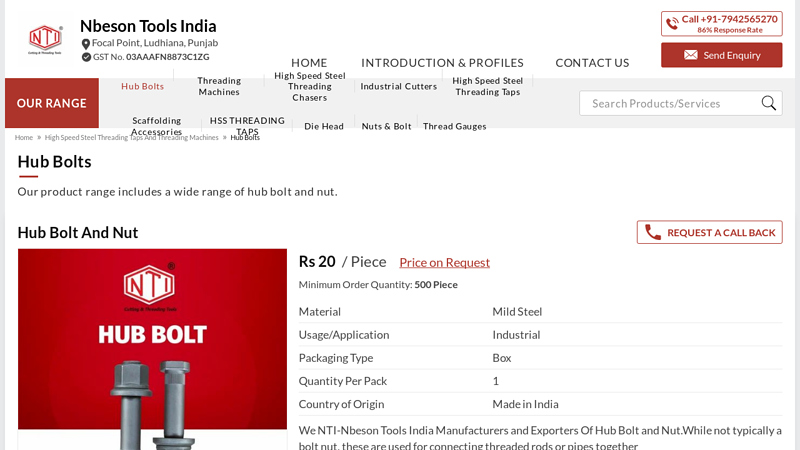Click the Home breadcrumb link
800x450 pixels.
(23, 137)
